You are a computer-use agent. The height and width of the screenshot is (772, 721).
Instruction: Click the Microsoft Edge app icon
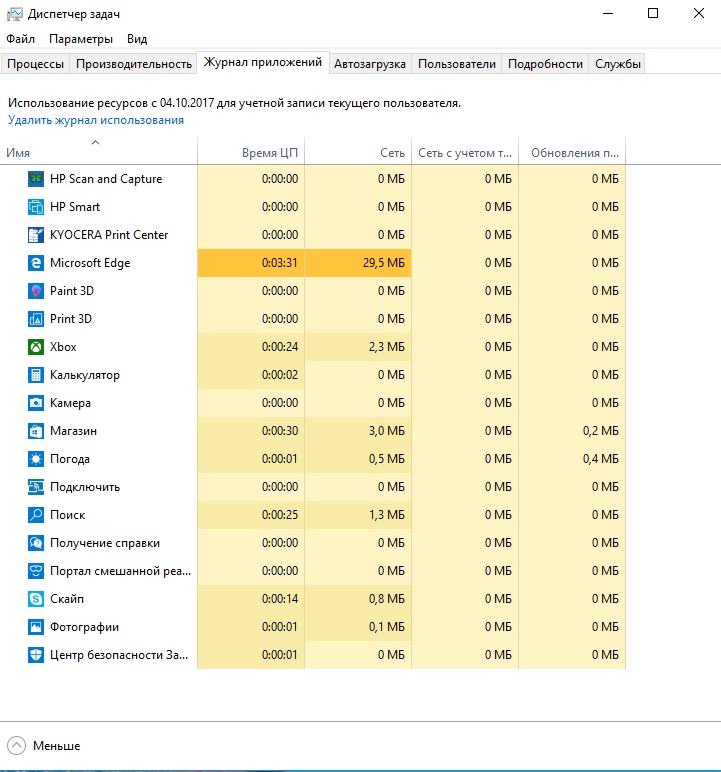pos(36,263)
